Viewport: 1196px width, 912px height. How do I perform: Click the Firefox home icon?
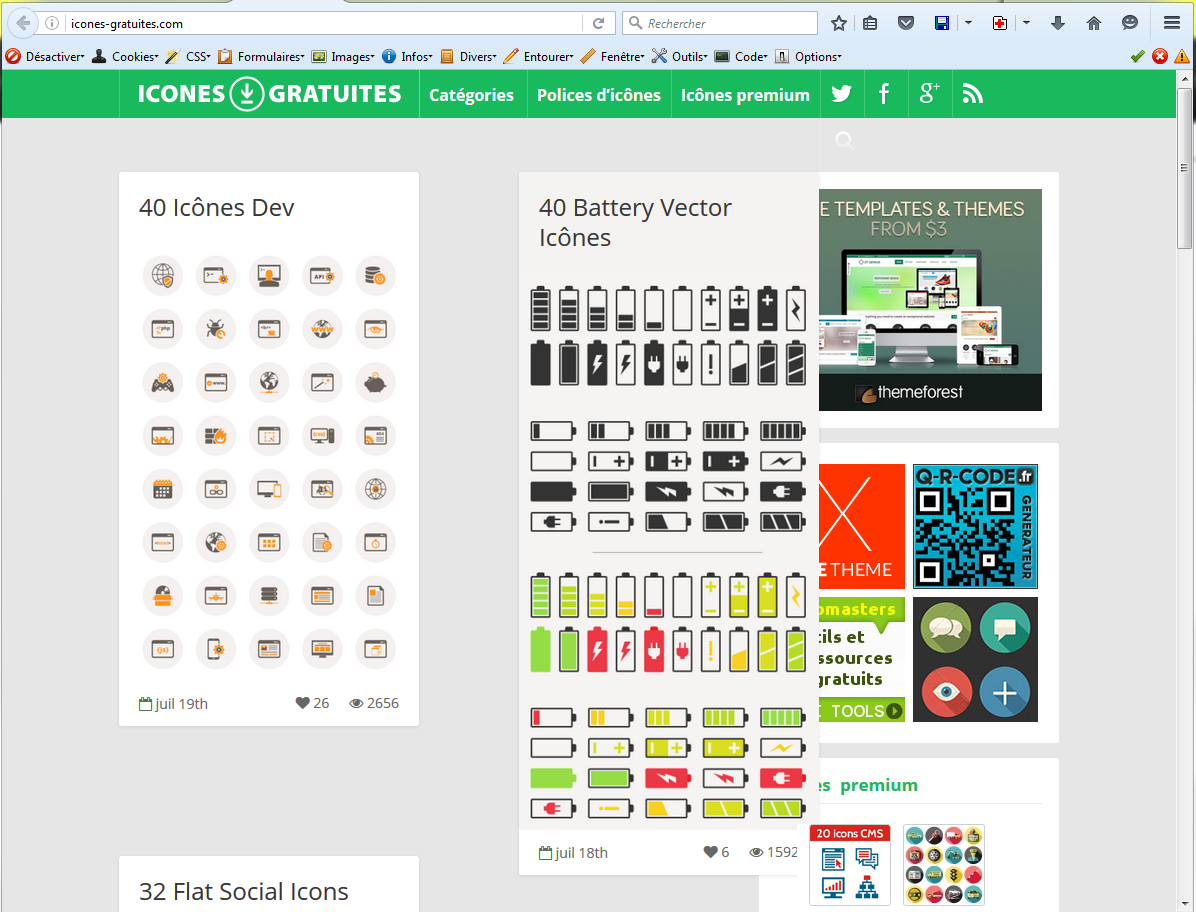pyautogui.click(x=1094, y=23)
